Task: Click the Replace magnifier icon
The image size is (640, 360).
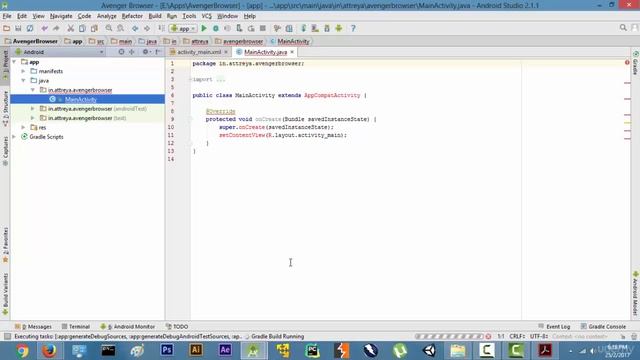Action: tap(121, 28)
